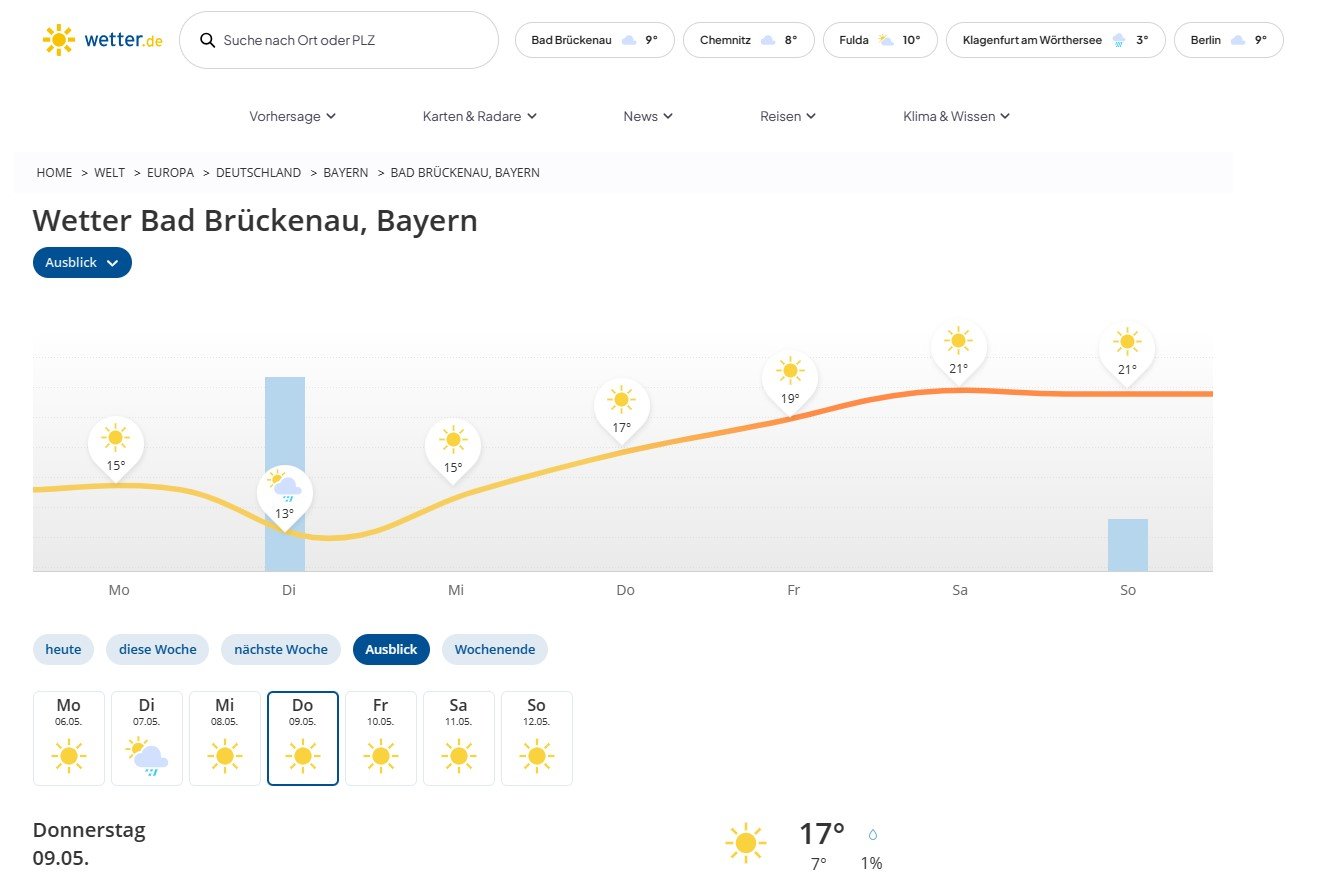Go to BAYERN in the breadcrumb
Screen dimensions: 1342x896
pos(345,172)
